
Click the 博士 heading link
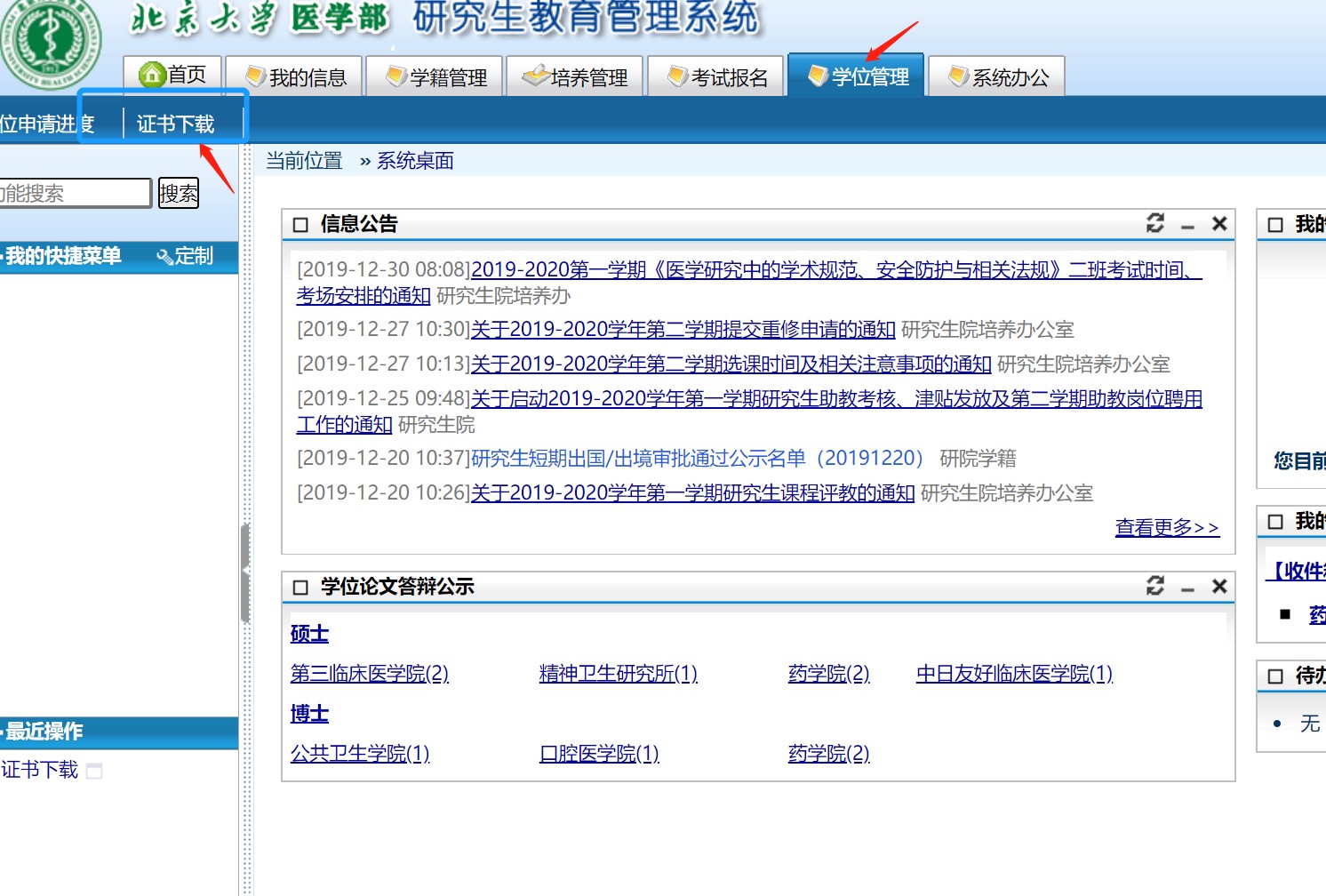click(309, 714)
